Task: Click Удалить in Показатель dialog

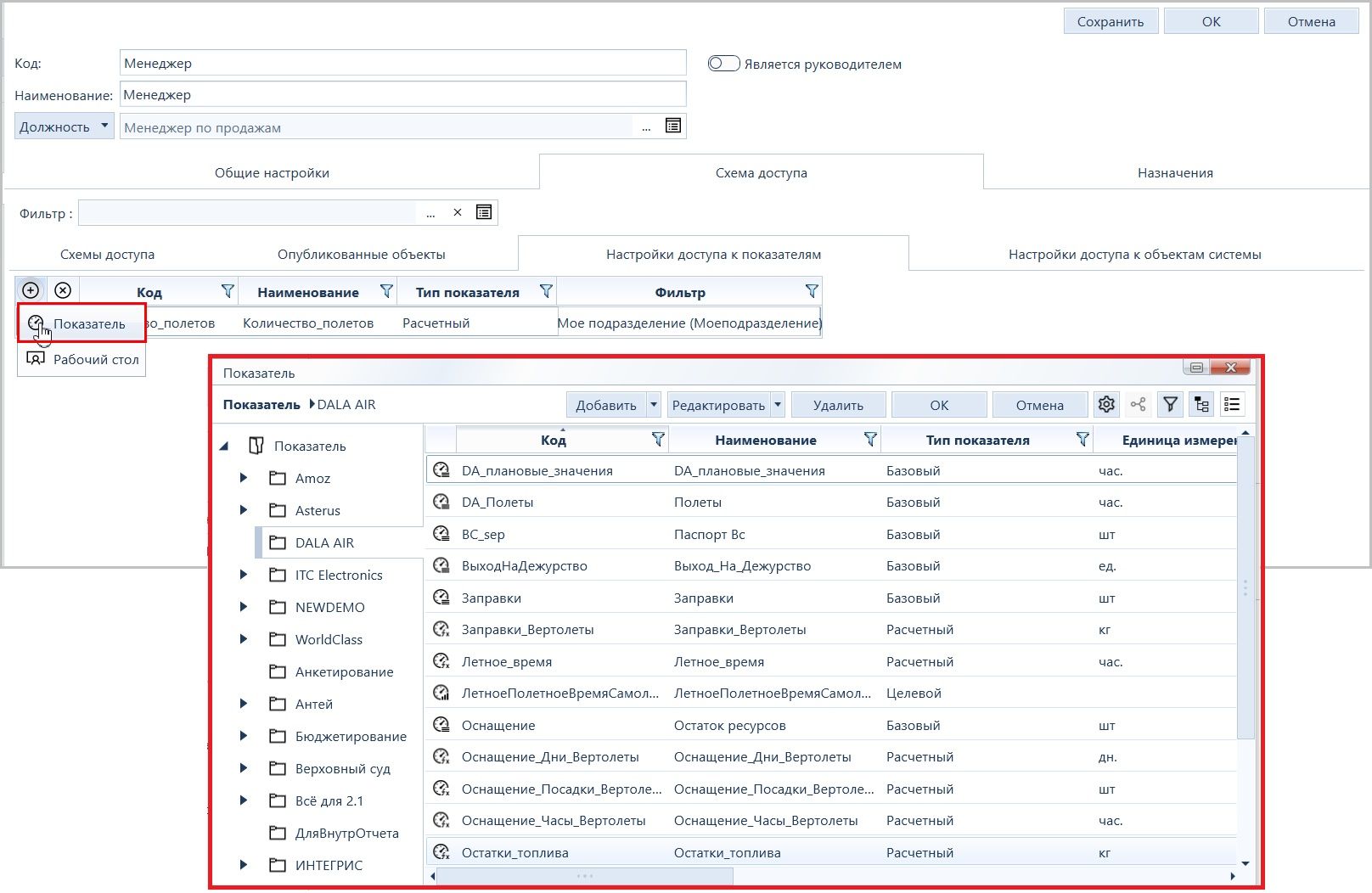Action: coord(838,405)
